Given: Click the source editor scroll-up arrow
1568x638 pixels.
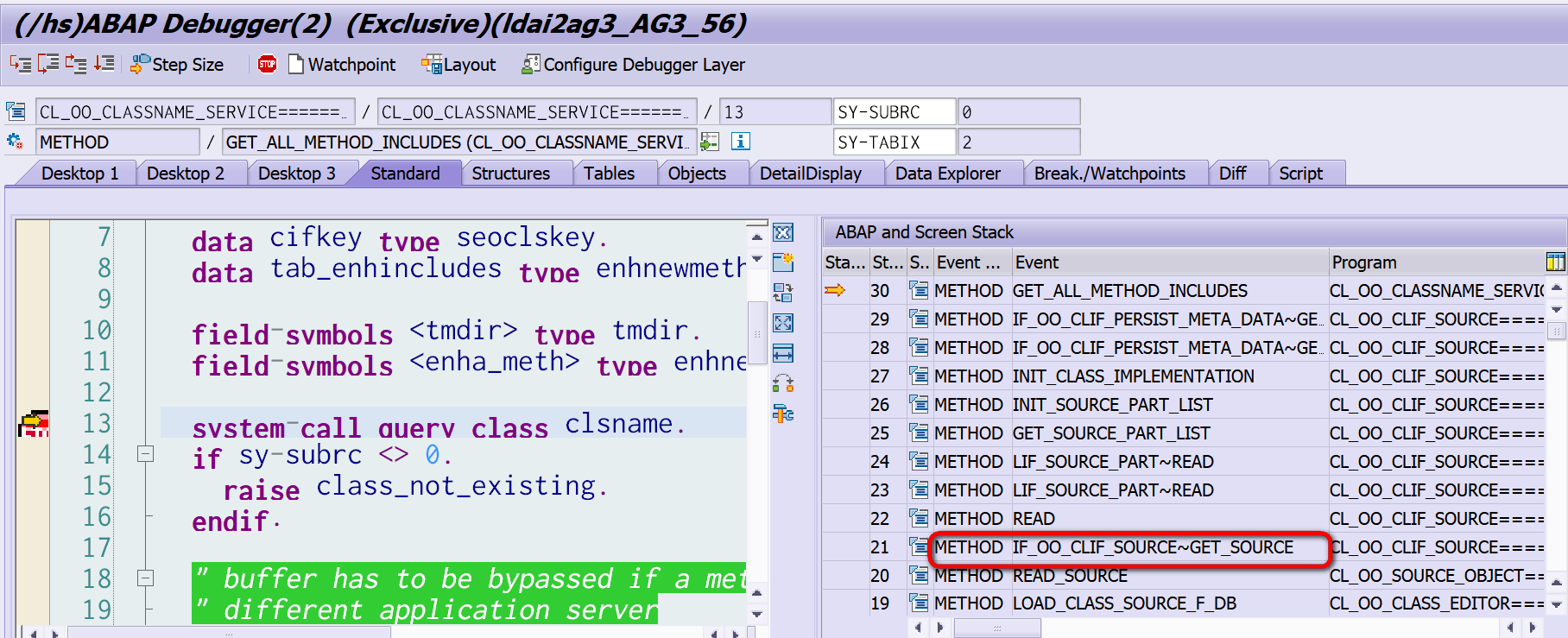Looking at the screenshot, I should [757, 237].
